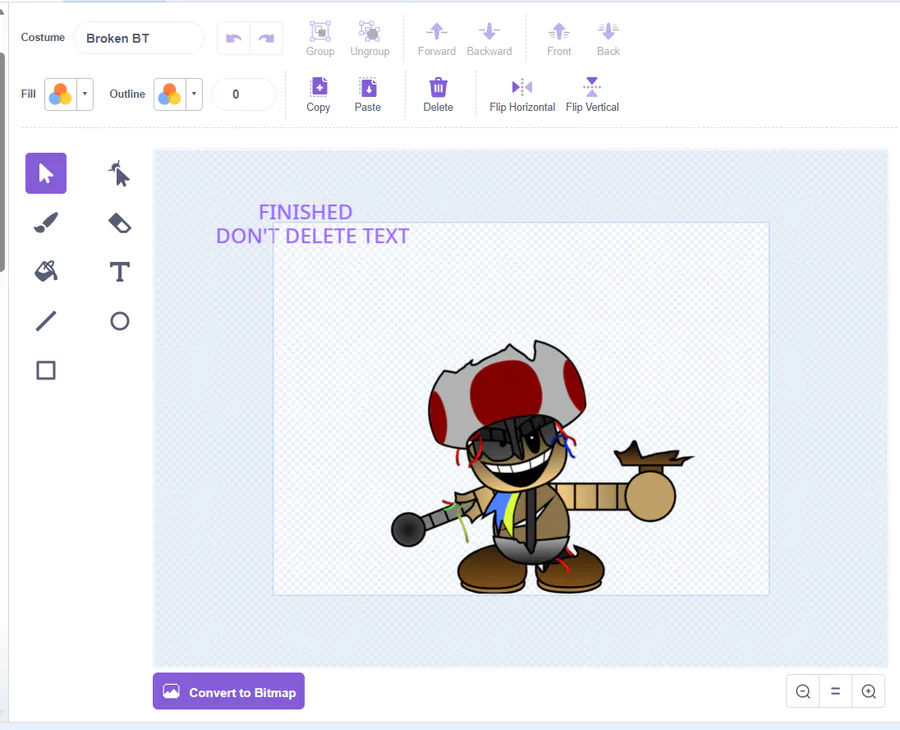Image resolution: width=900 pixels, height=730 pixels.
Task: Expand the Outline color dropdown arrow
Action: pos(194,94)
